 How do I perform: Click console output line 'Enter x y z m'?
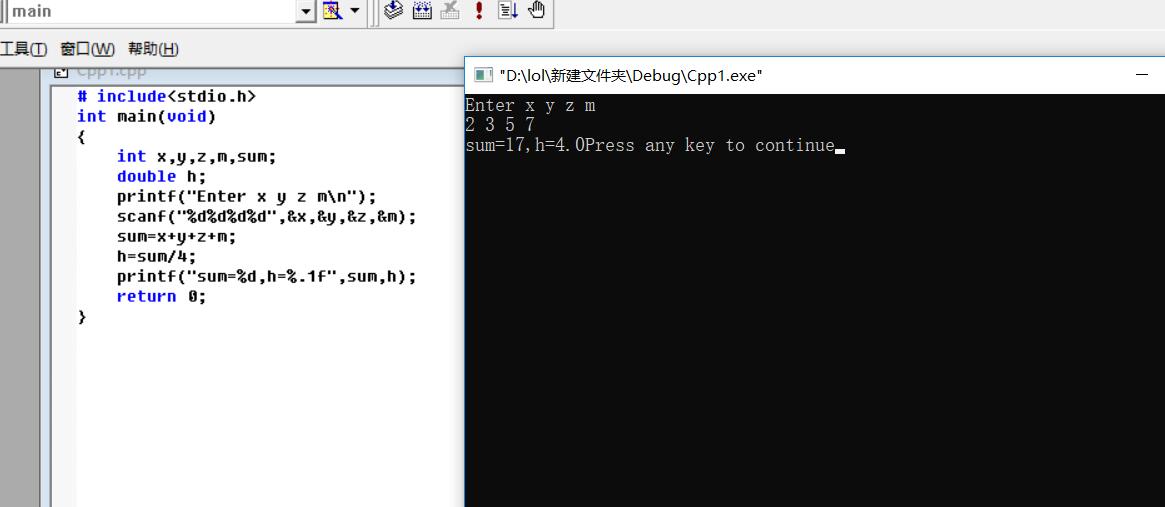pos(530,106)
